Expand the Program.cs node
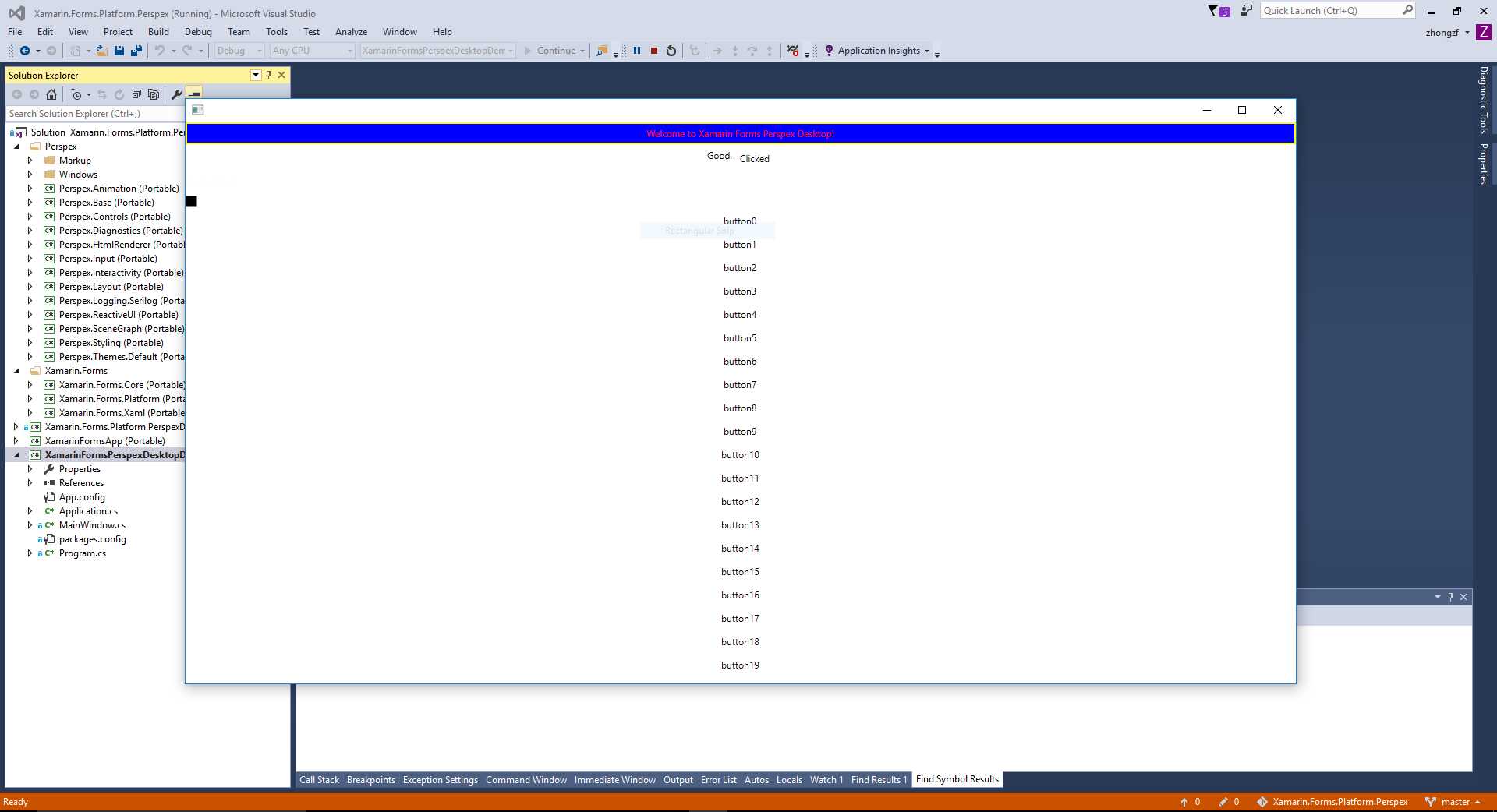Image resolution: width=1497 pixels, height=812 pixels. click(x=30, y=553)
